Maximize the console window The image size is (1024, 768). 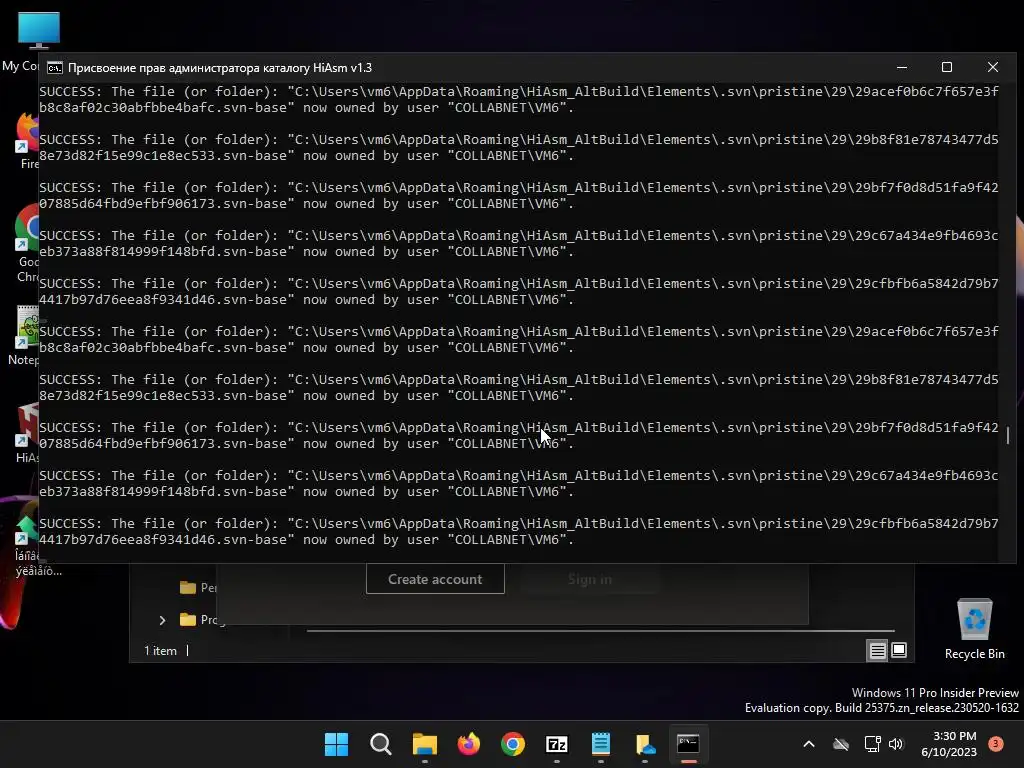(x=947, y=67)
